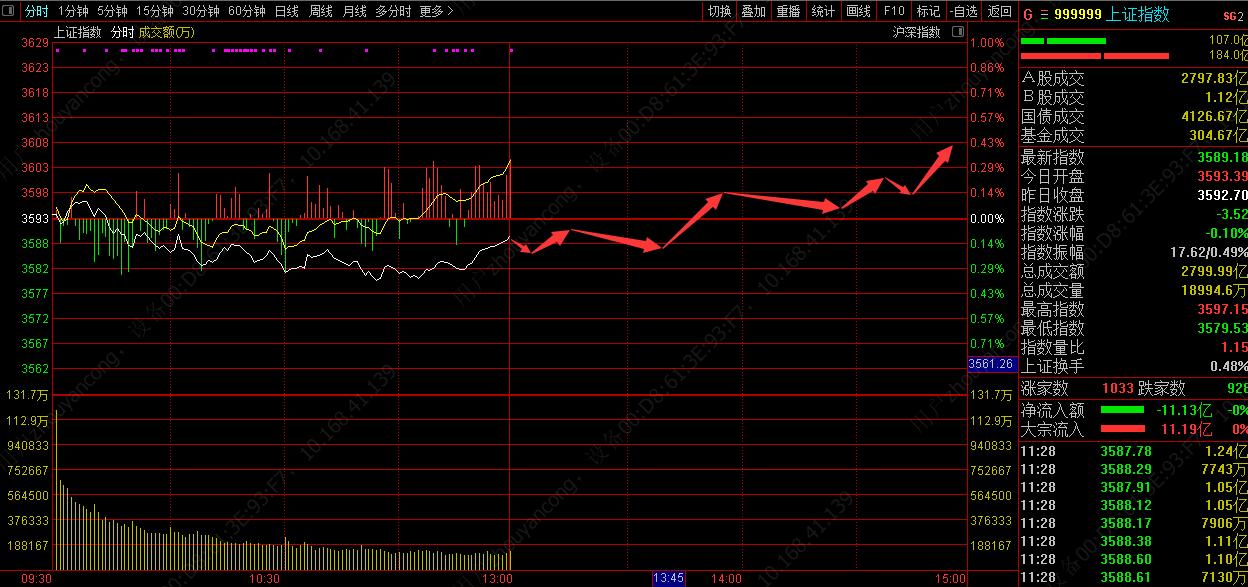Open the green three-line menu icon
The image size is (1248, 587).
coord(1044,15)
